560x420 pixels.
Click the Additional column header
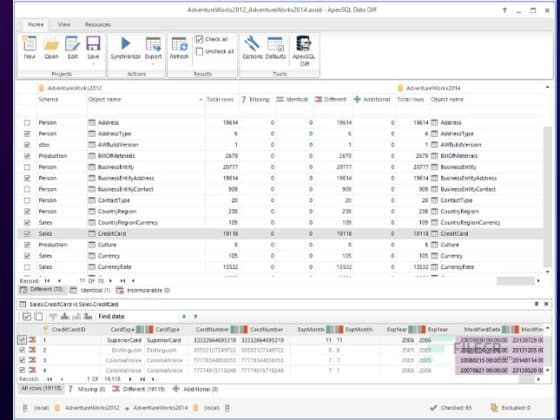pyautogui.click(x=372, y=100)
